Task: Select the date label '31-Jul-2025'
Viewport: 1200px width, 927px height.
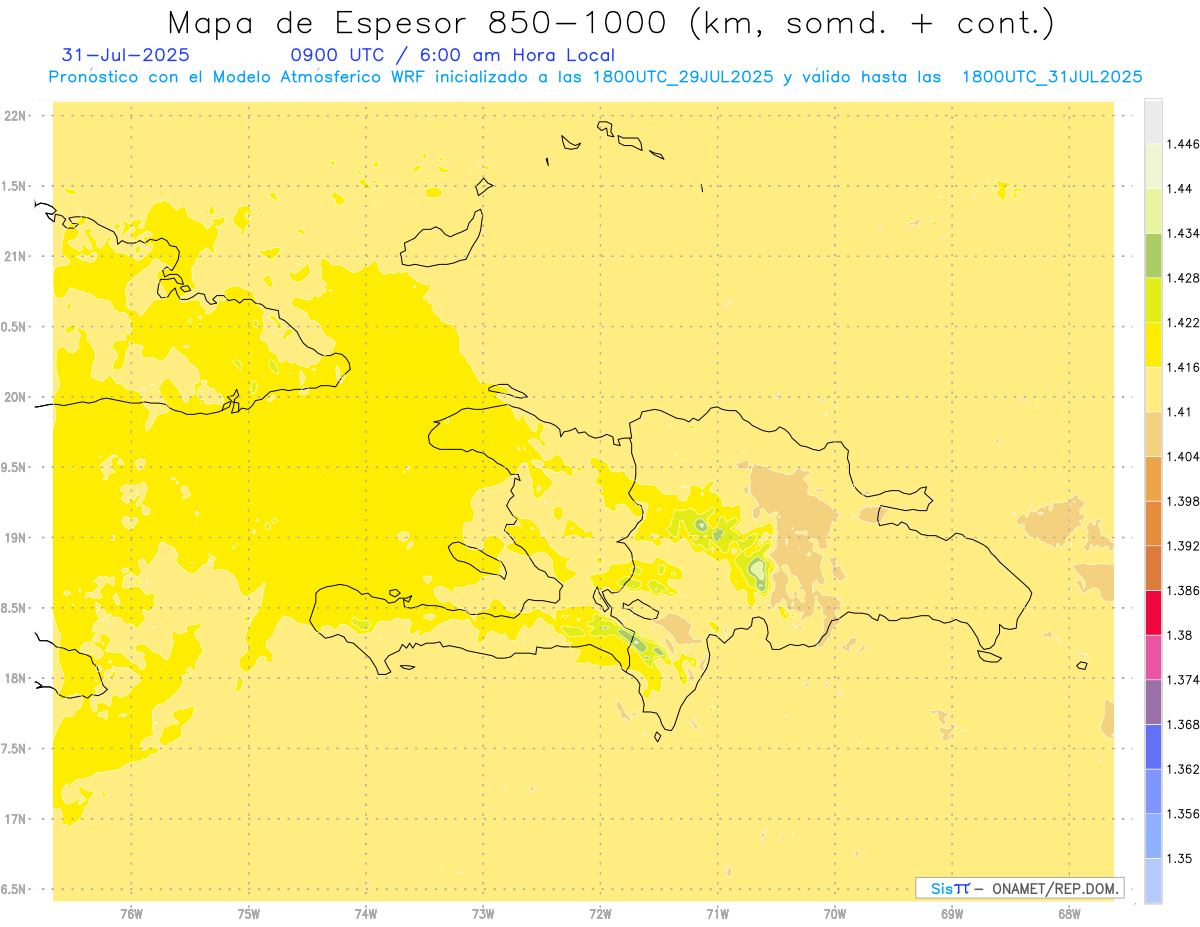Action: click(125, 55)
